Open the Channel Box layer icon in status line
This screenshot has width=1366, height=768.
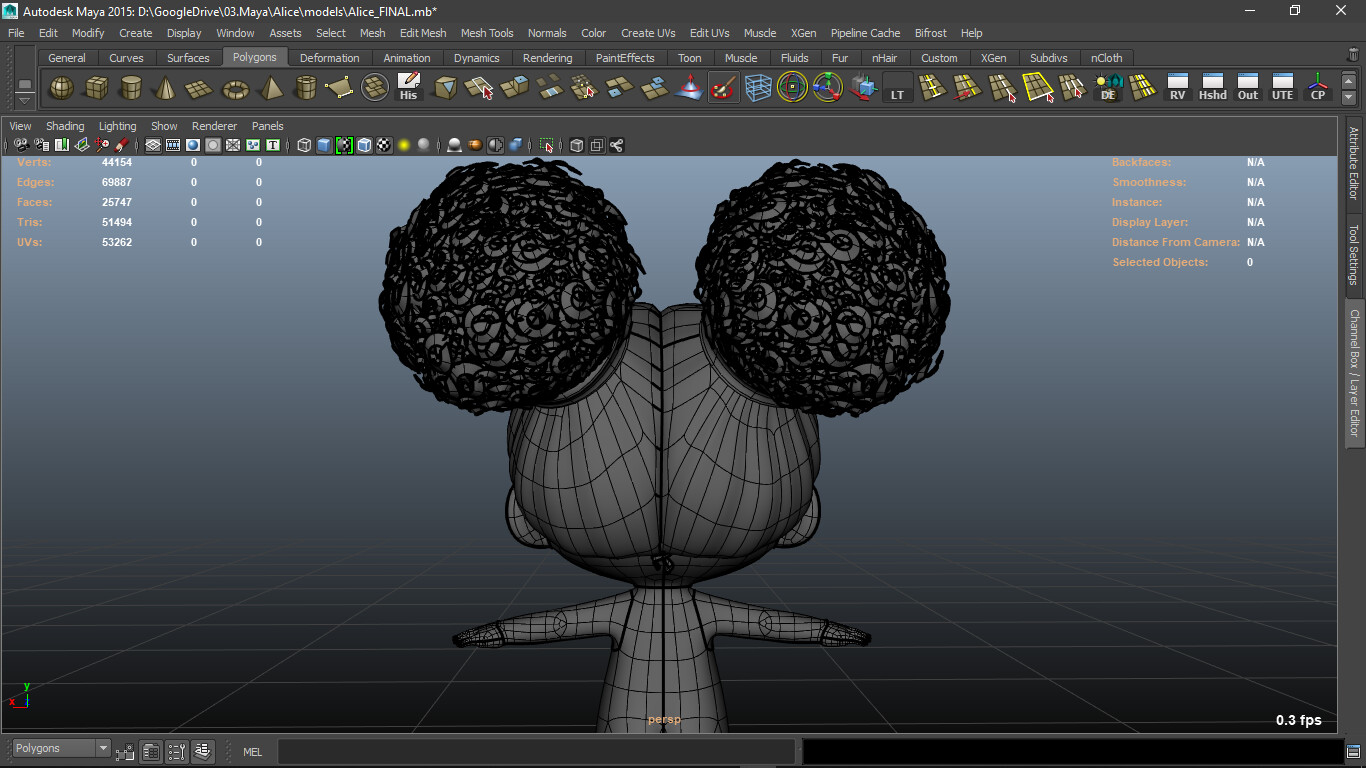coord(203,750)
